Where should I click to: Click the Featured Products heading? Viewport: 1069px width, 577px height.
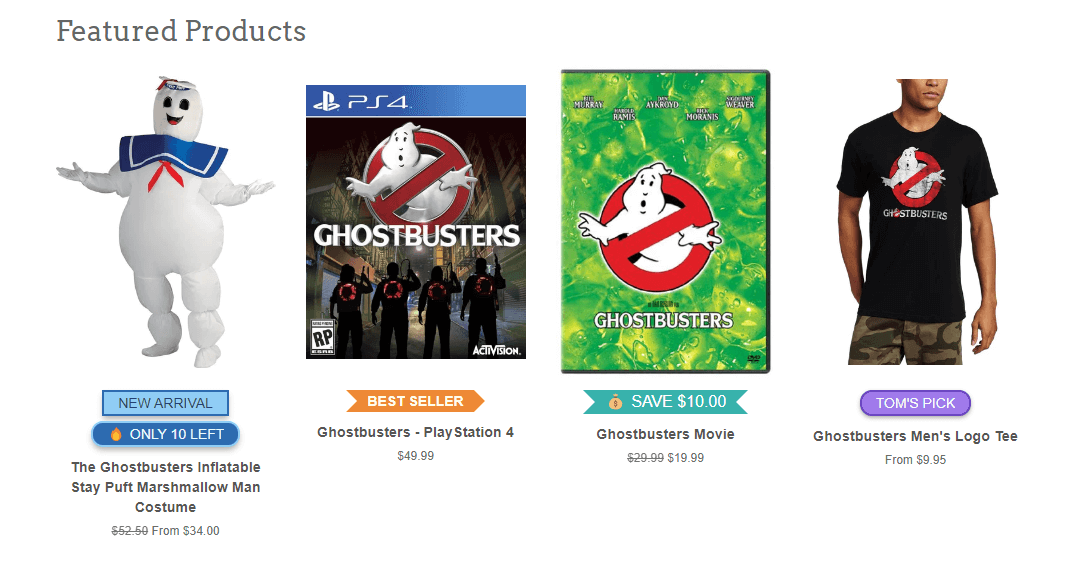(181, 31)
